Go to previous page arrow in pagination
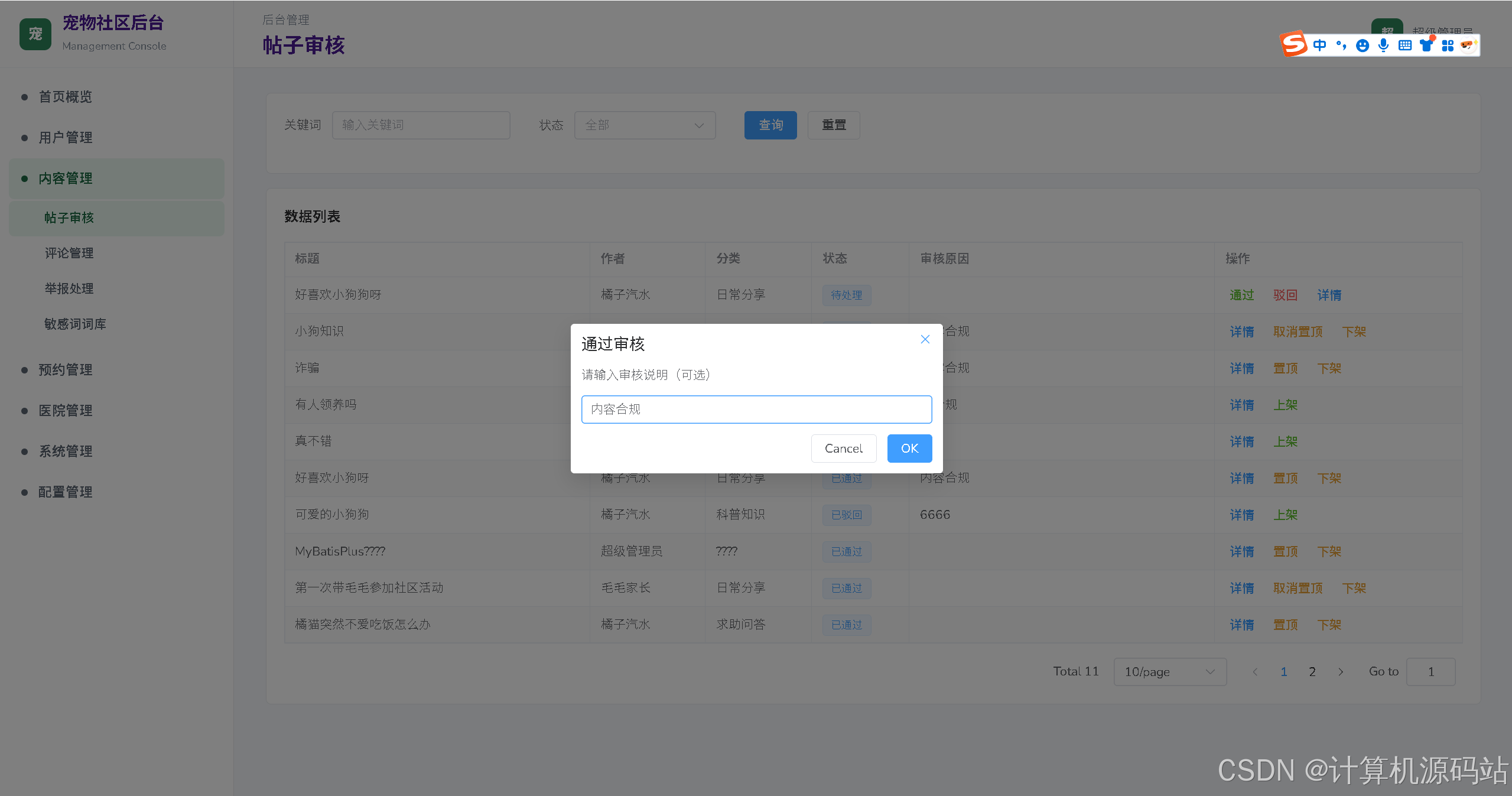This screenshot has width=1512, height=796. (1255, 672)
